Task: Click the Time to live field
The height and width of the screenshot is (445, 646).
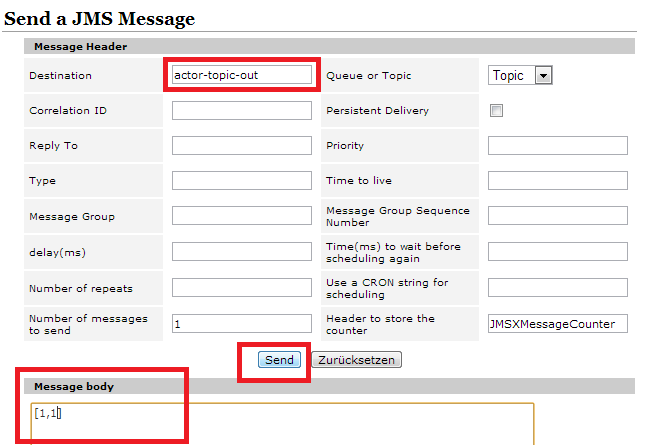Action: (557, 181)
